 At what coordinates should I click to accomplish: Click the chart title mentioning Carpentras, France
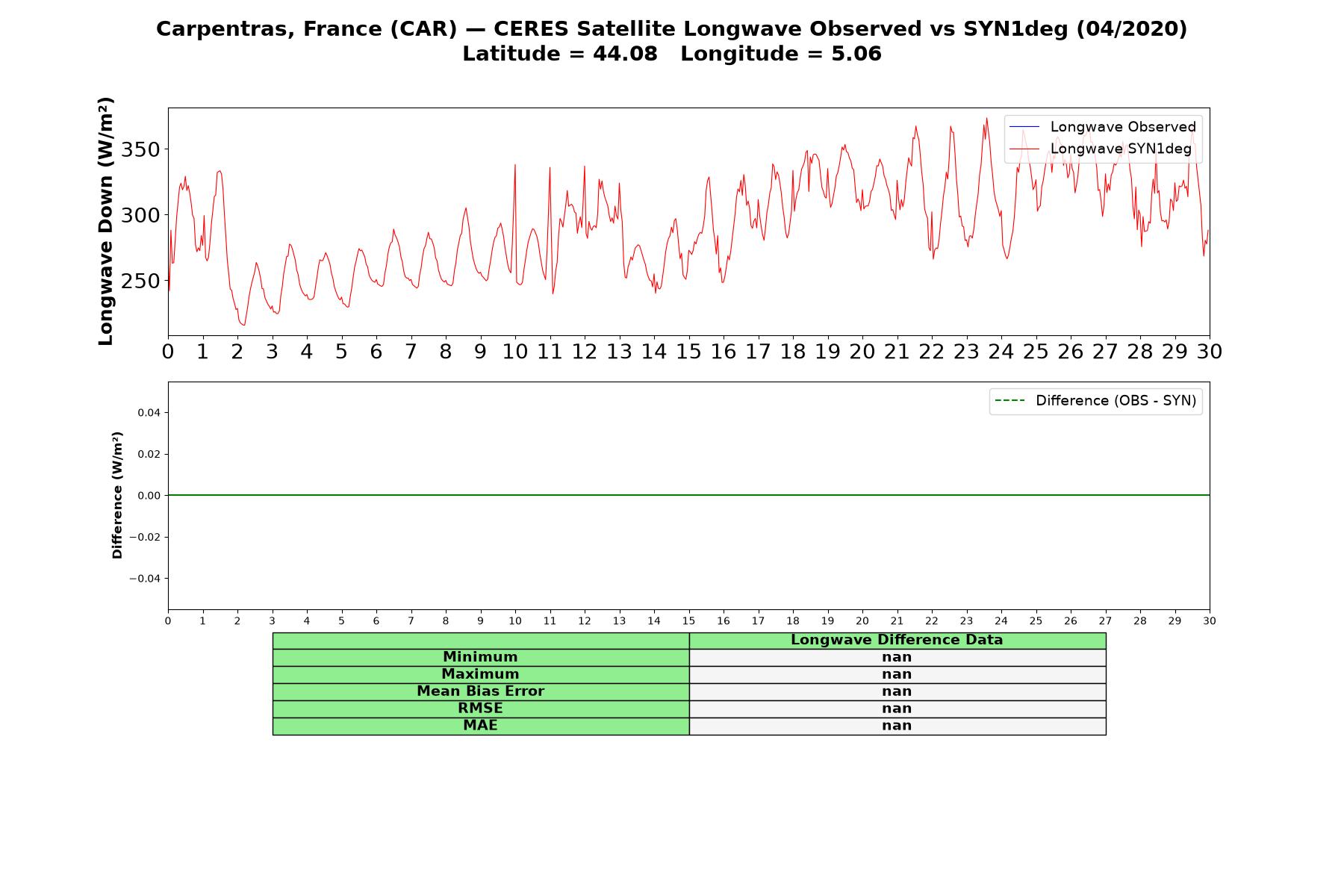[672, 29]
